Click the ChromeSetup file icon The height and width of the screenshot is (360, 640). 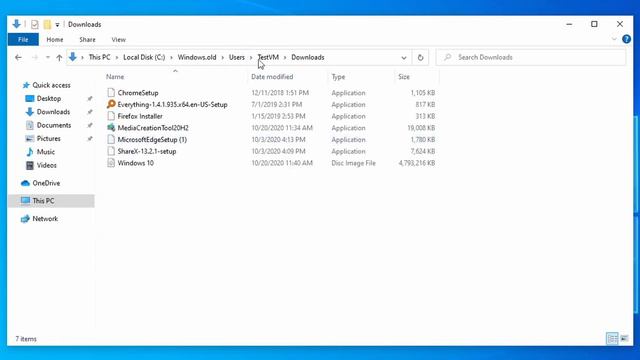click(x=111, y=93)
